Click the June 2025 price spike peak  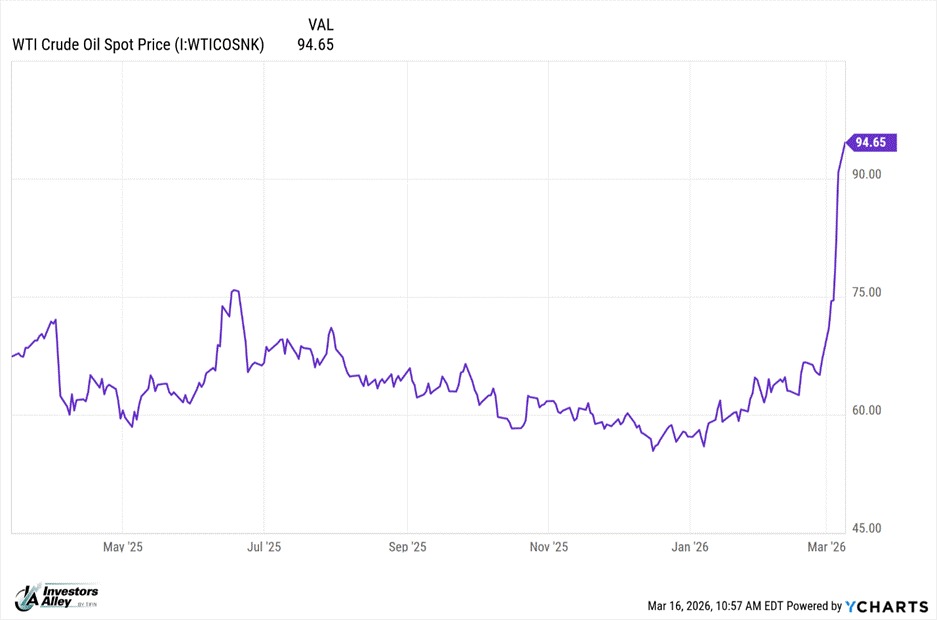234,290
